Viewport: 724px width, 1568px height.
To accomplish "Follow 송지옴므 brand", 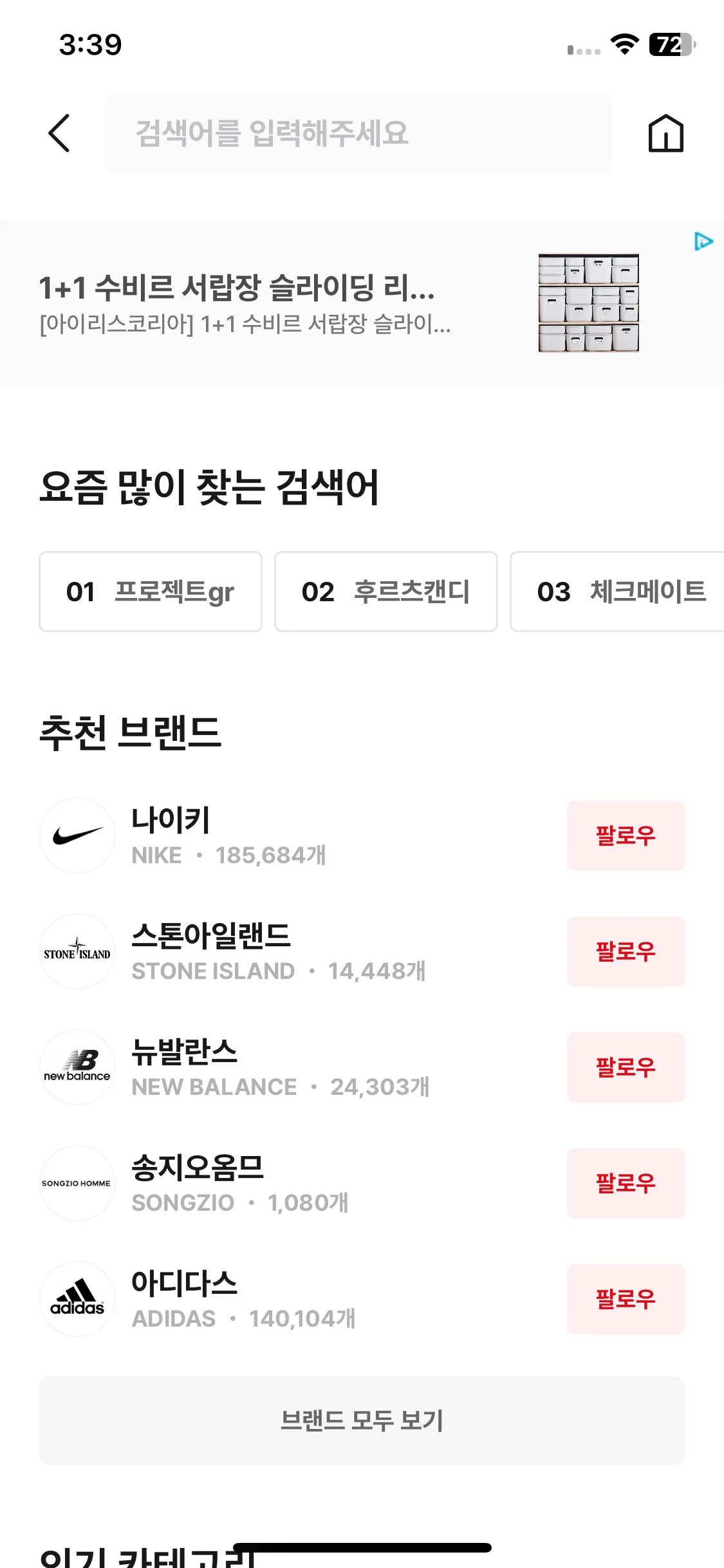I will (x=626, y=1183).
